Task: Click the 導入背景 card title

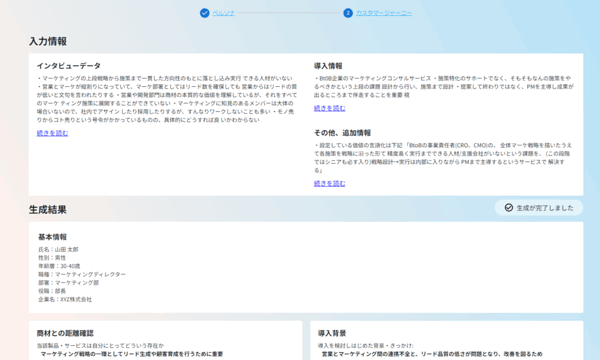Action: pos(332,333)
